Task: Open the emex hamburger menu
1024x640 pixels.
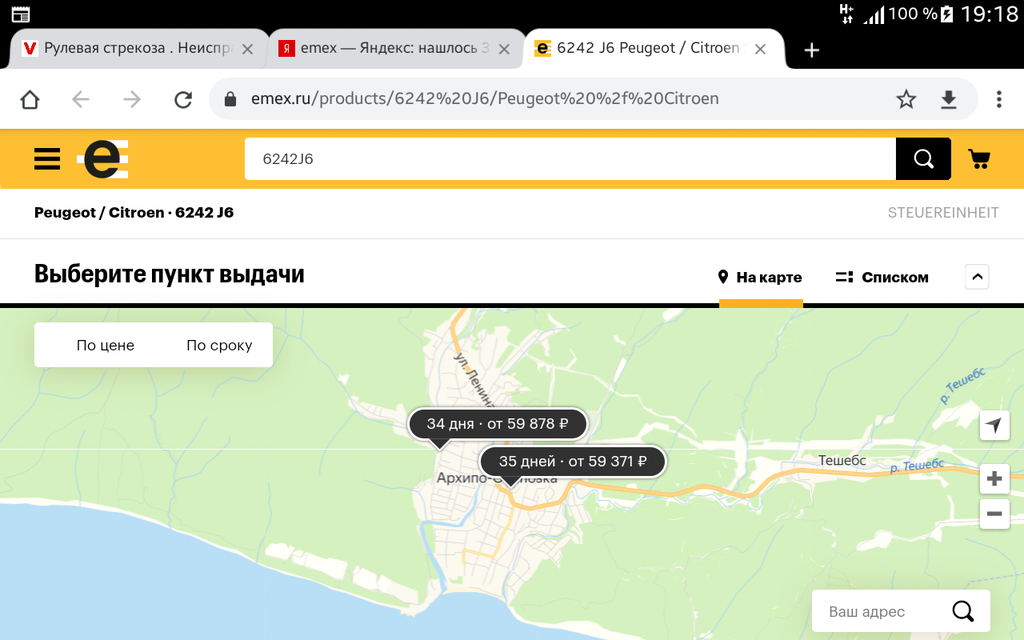Action: tap(47, 159)
